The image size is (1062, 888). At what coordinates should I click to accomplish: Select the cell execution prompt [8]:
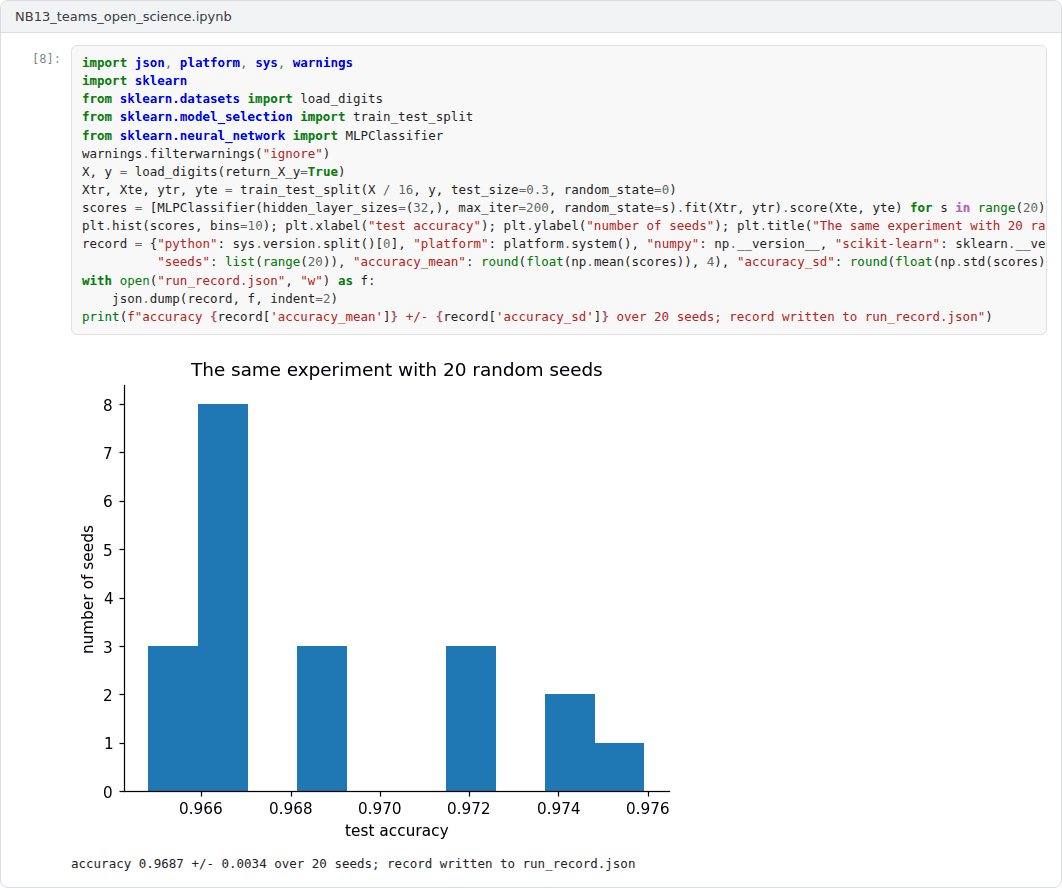[46, 59]
